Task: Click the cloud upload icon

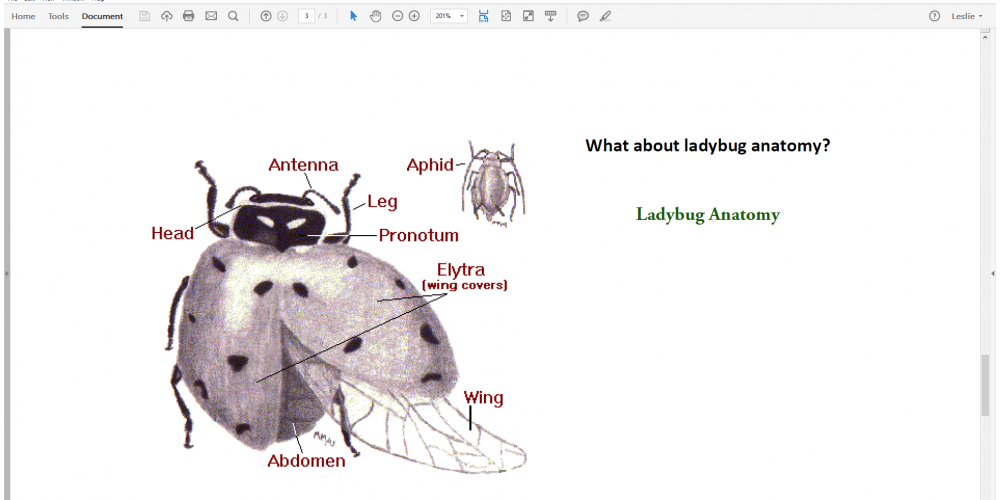Action: 167,16
